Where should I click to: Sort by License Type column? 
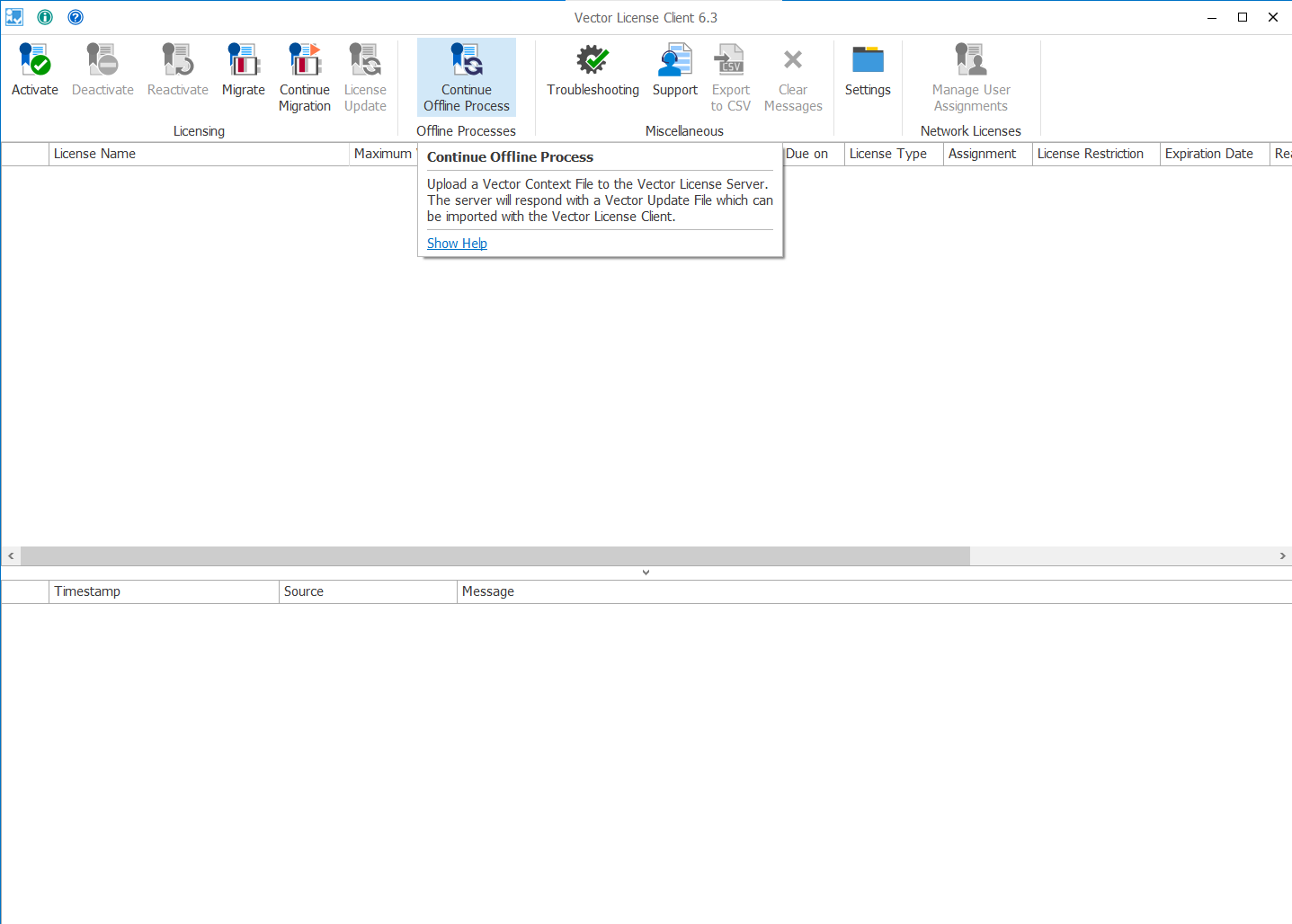click(894, 154)
